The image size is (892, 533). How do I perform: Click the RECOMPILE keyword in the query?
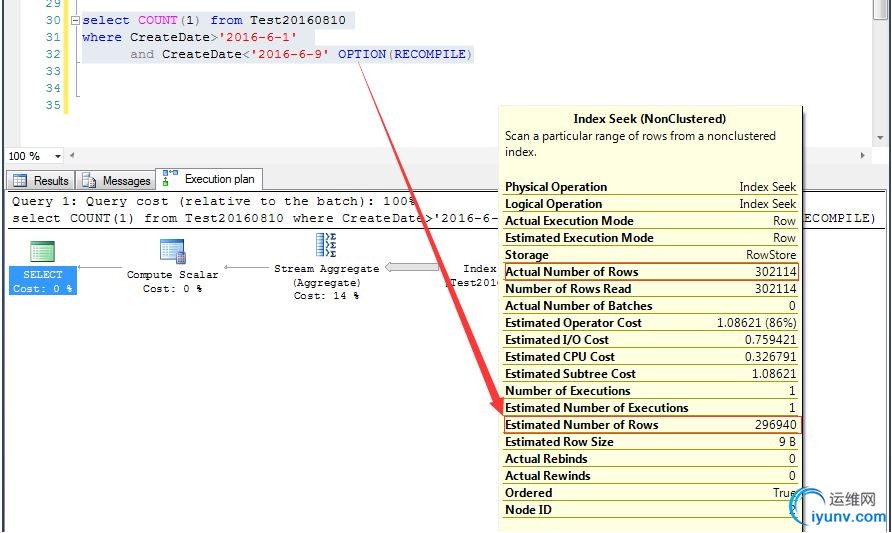click(x=430, y=55)
